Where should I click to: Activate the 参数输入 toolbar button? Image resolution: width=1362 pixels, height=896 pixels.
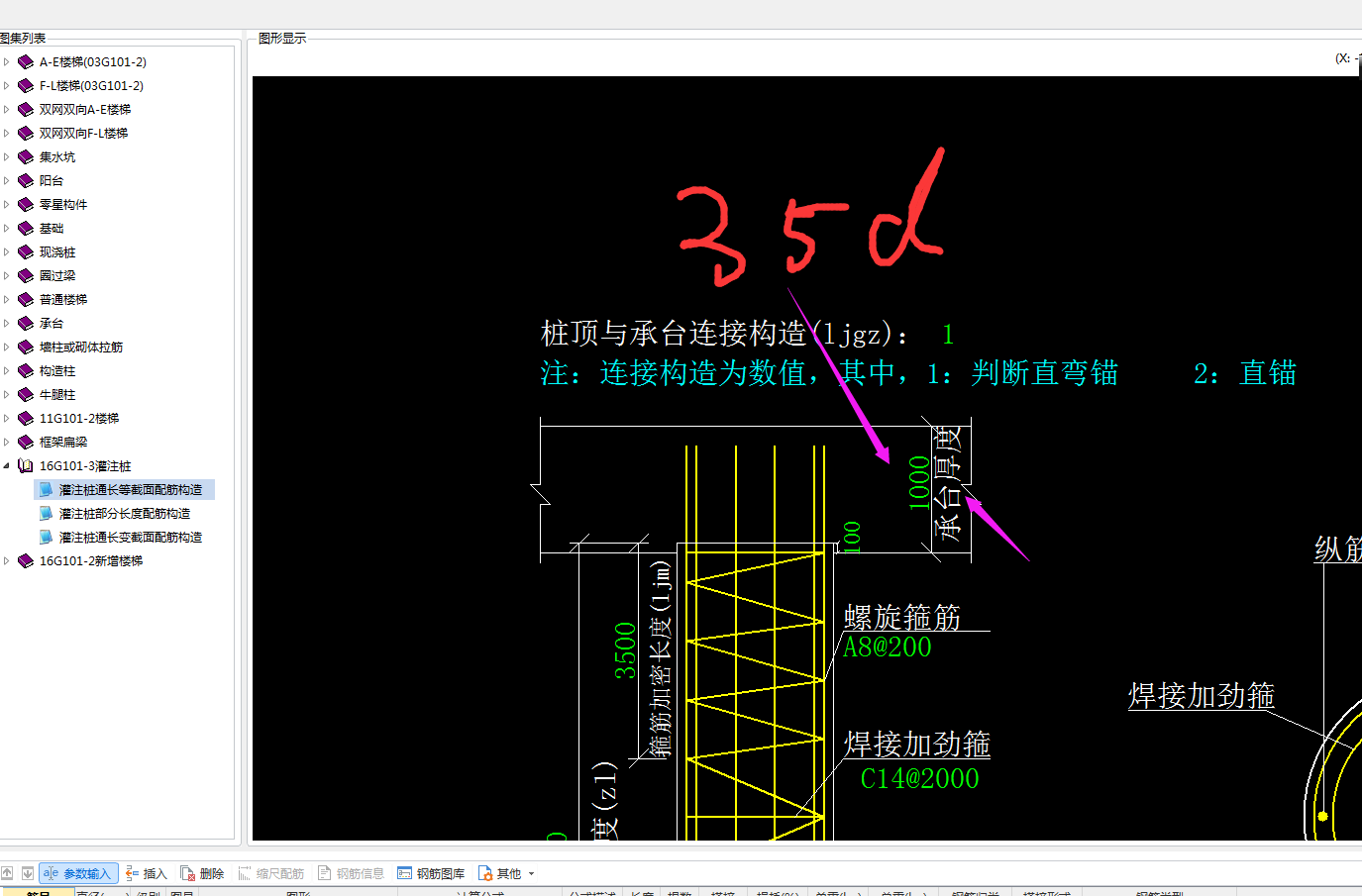[78, 873]
